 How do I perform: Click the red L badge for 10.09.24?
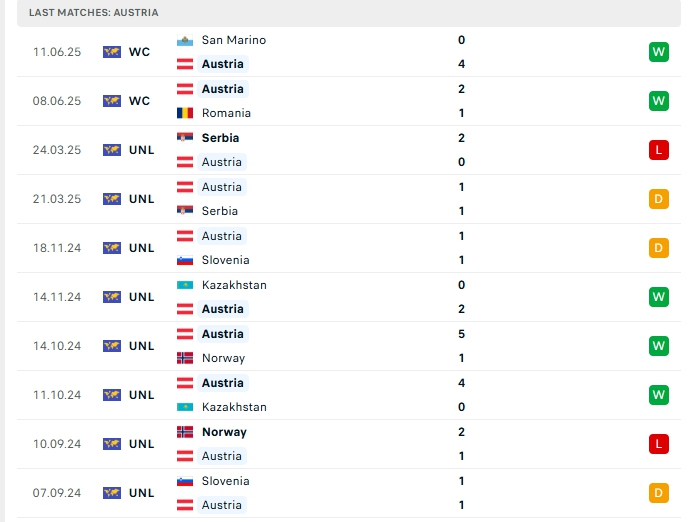pos(659,444)
